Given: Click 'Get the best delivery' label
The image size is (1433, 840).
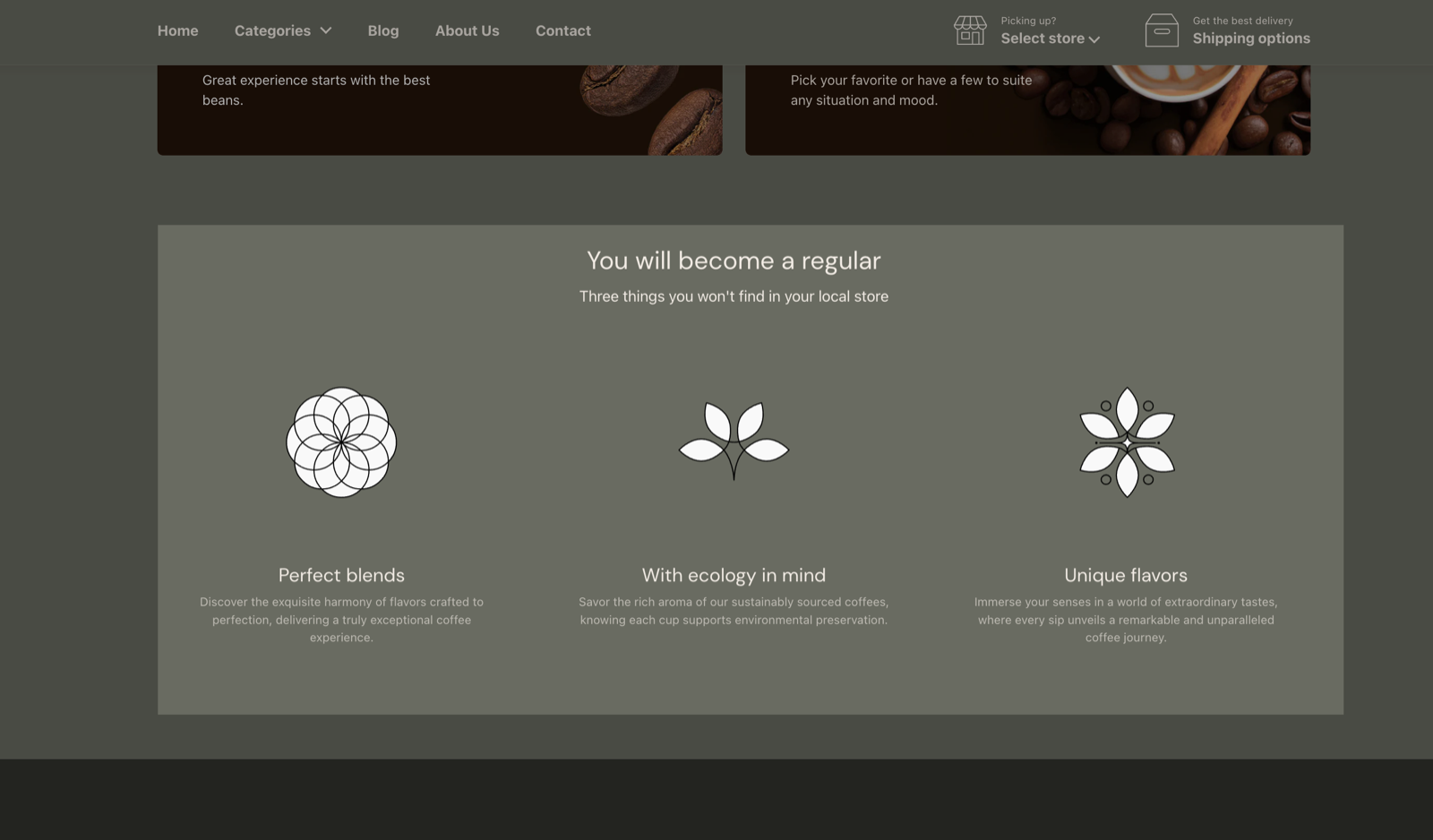Looking at the screenshot, I should pos(1242,21).
